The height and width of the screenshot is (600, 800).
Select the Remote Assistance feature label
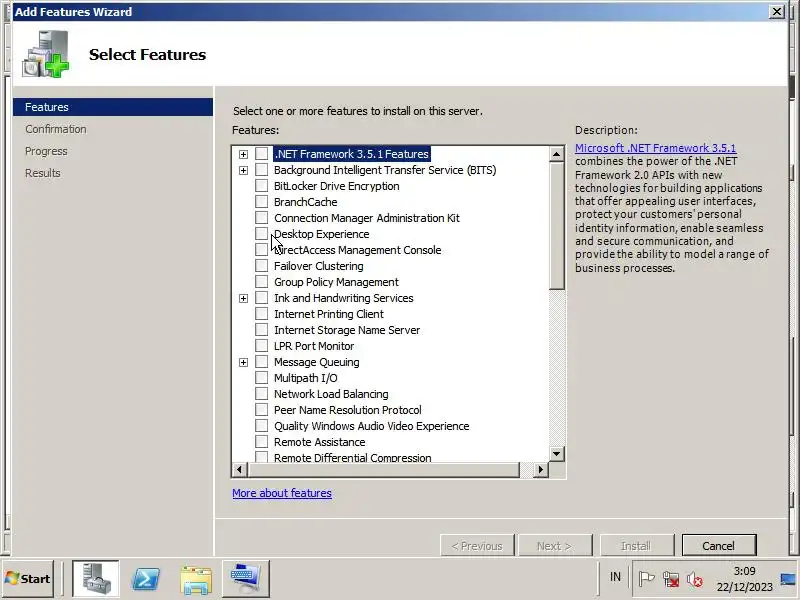coord(319,442)
